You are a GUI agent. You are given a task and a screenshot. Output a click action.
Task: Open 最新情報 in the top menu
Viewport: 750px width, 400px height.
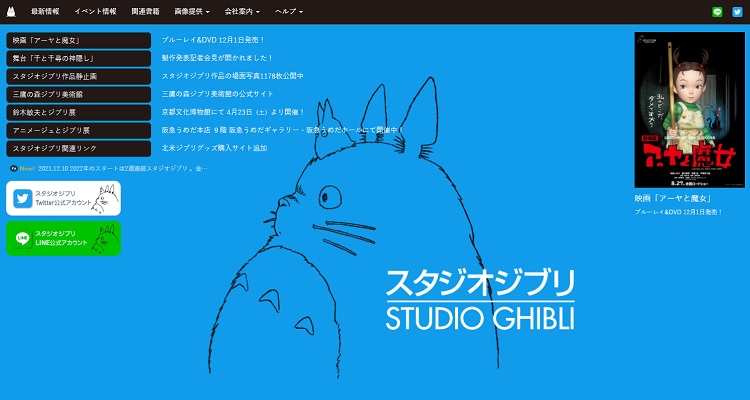[45, 11]
